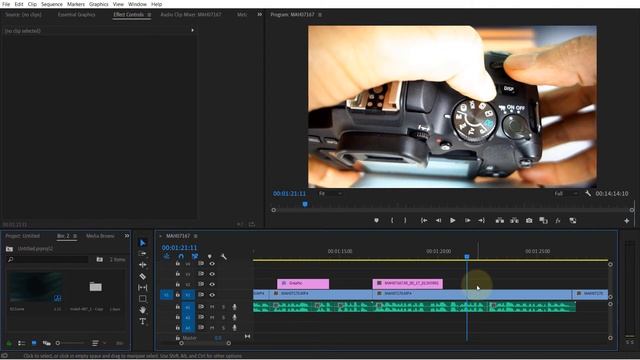Expand the no clip selected arrow

(192, 30)
